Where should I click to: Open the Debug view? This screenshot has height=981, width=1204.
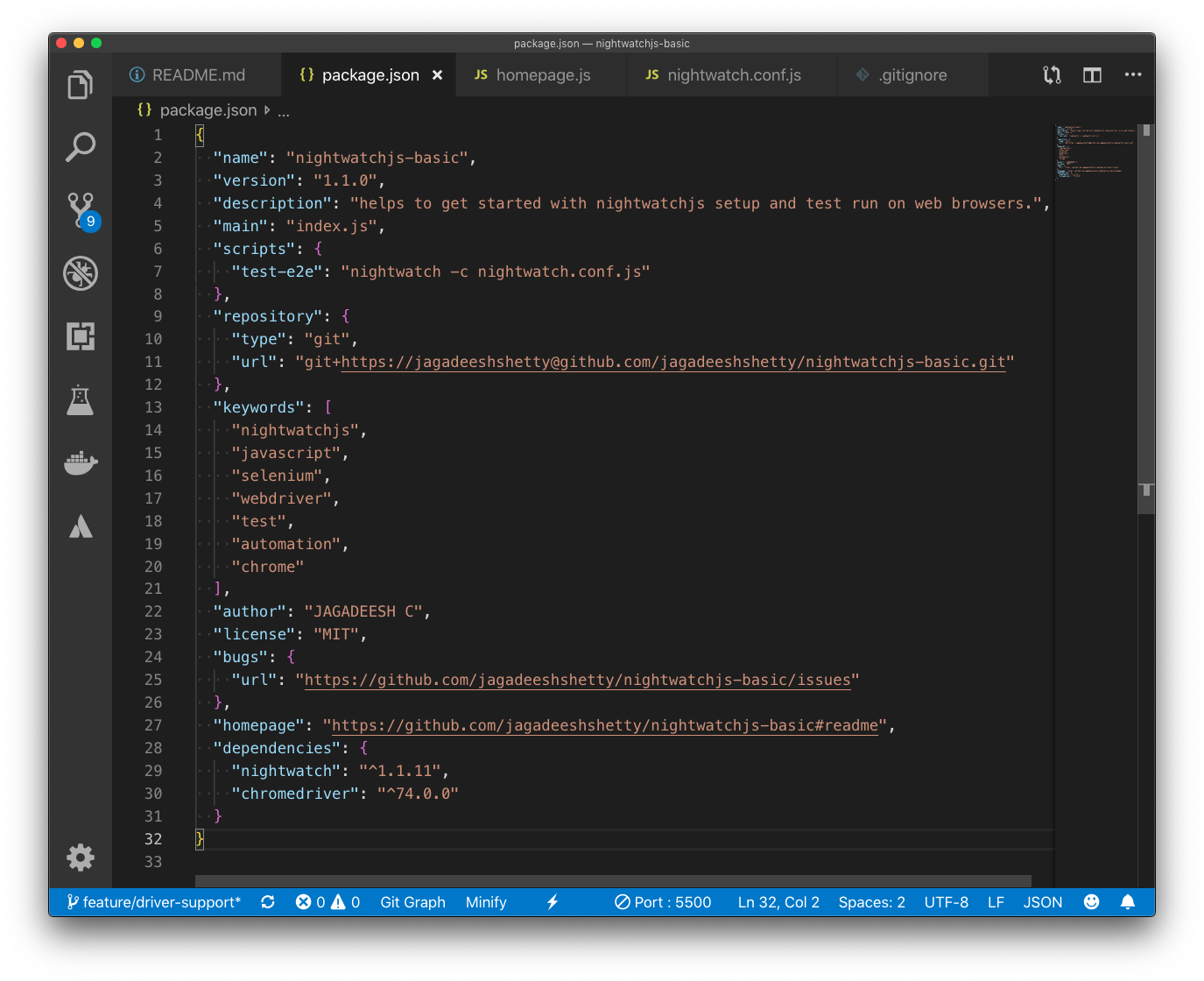click(x=81, y=273)
